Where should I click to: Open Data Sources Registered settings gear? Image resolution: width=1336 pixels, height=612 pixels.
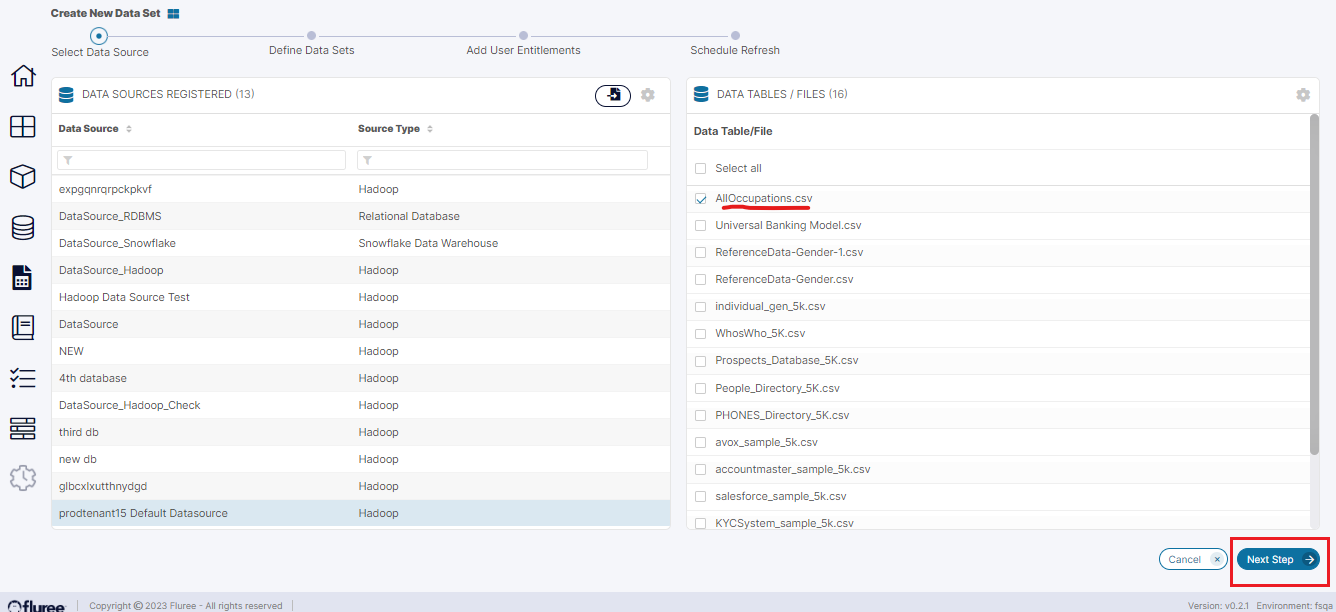click(648, 95)
